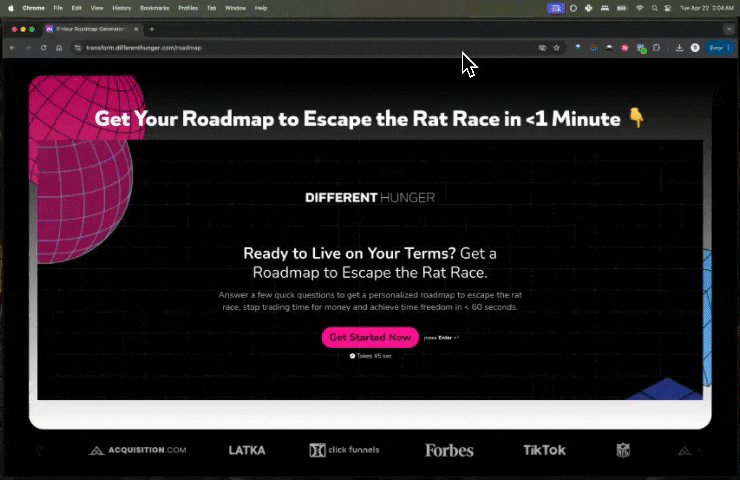Click the Forbes logo

click(449, 450)
